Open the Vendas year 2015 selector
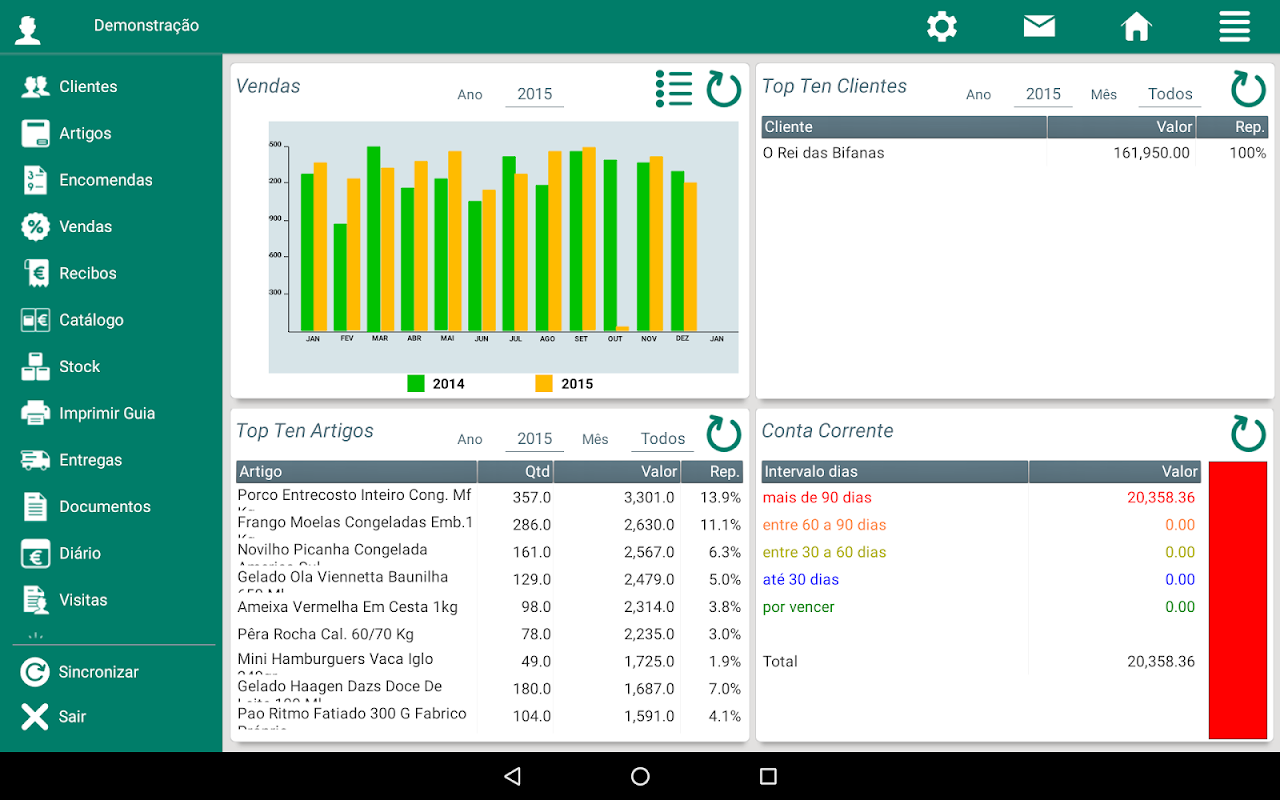 pos(534,94)
